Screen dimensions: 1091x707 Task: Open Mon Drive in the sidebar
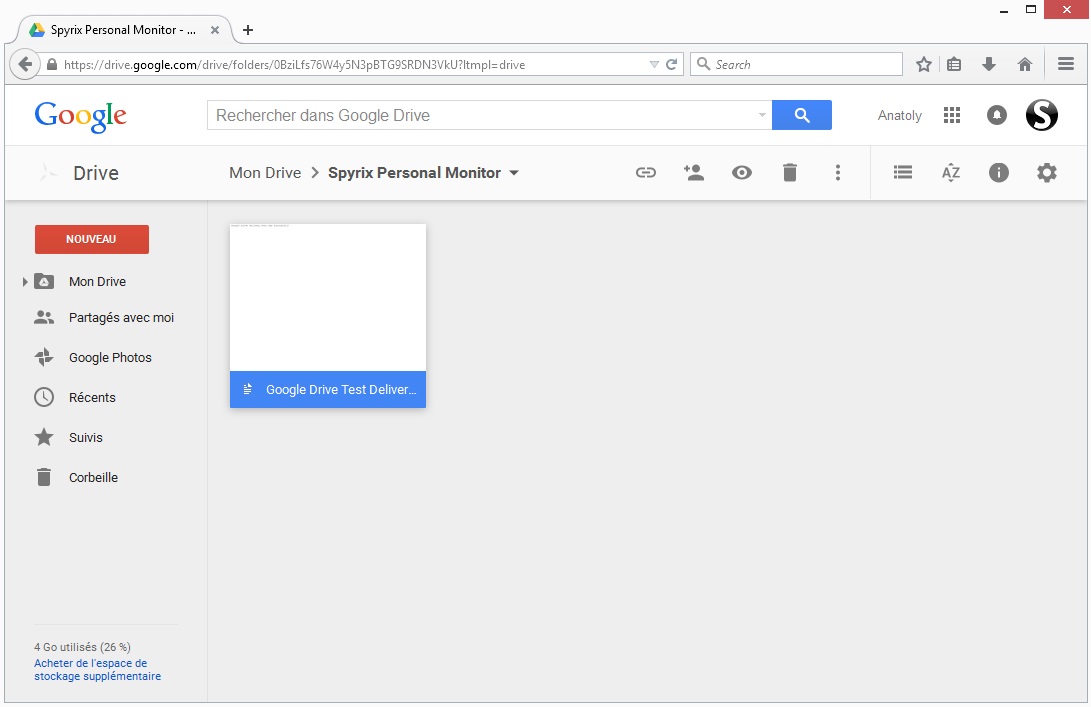(x=97, y=282)
